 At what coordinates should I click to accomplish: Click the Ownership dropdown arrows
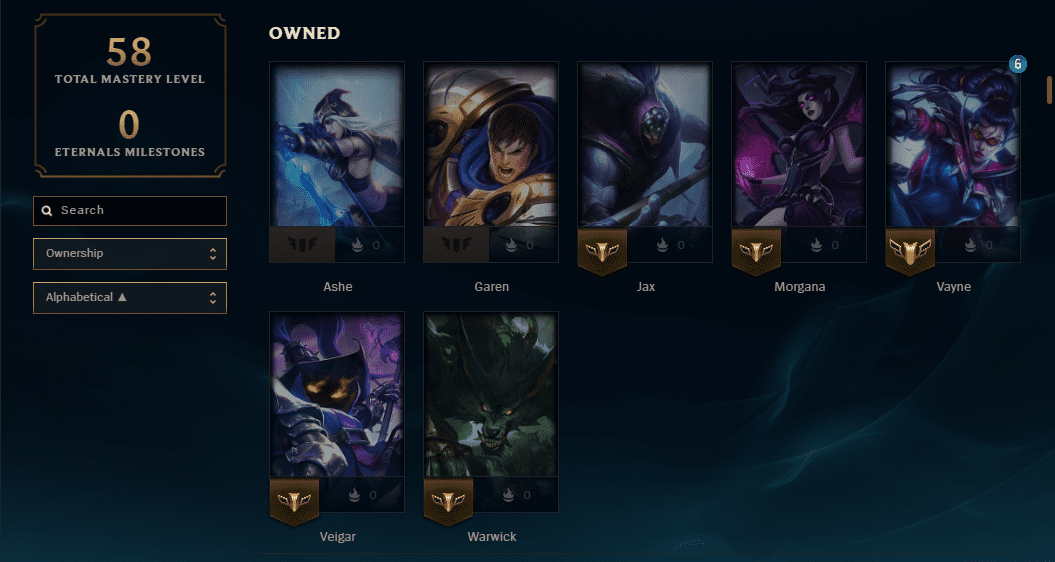tap(213, 254)
